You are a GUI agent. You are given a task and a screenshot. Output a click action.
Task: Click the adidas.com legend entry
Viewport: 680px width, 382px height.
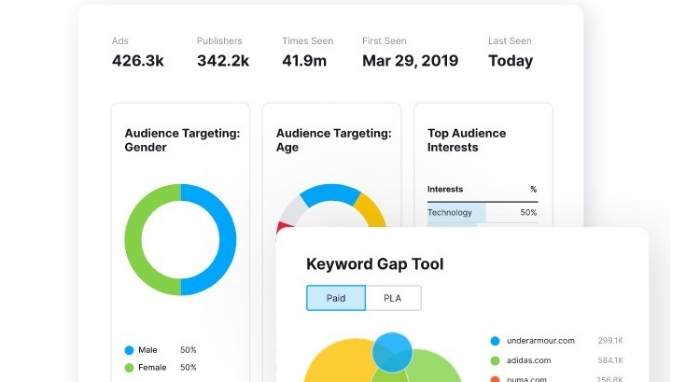pyautogui.click(x=529, y=360)
